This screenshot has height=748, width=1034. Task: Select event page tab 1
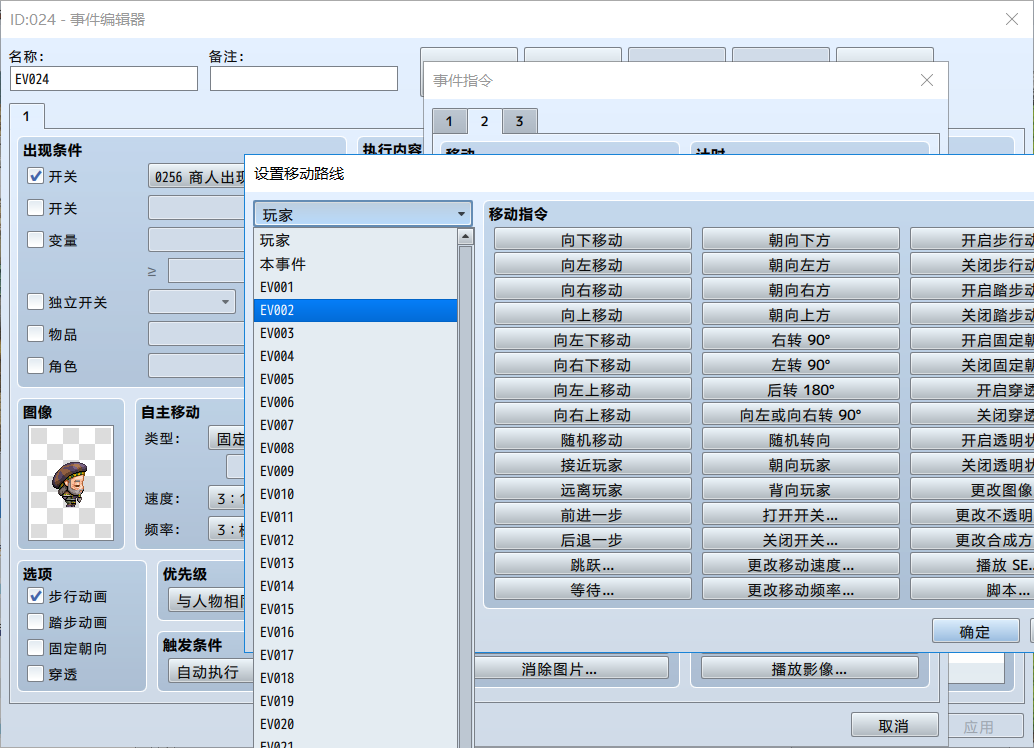pos(26,117)
